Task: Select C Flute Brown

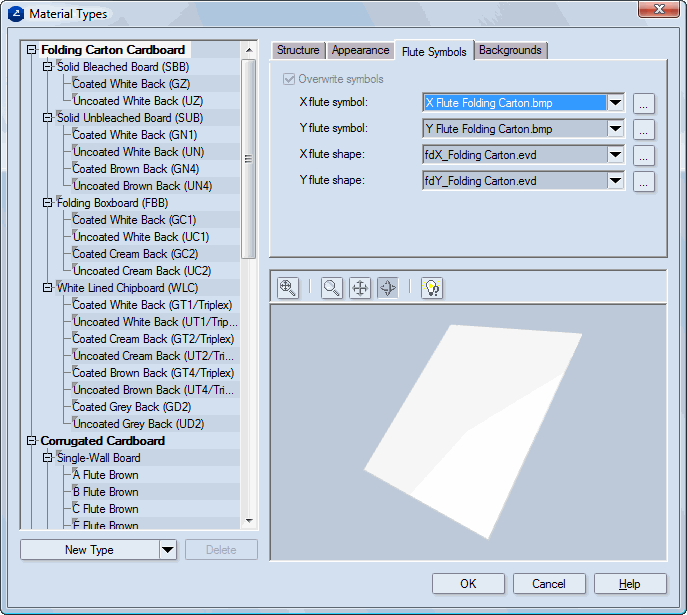Action: pos(106,509)
